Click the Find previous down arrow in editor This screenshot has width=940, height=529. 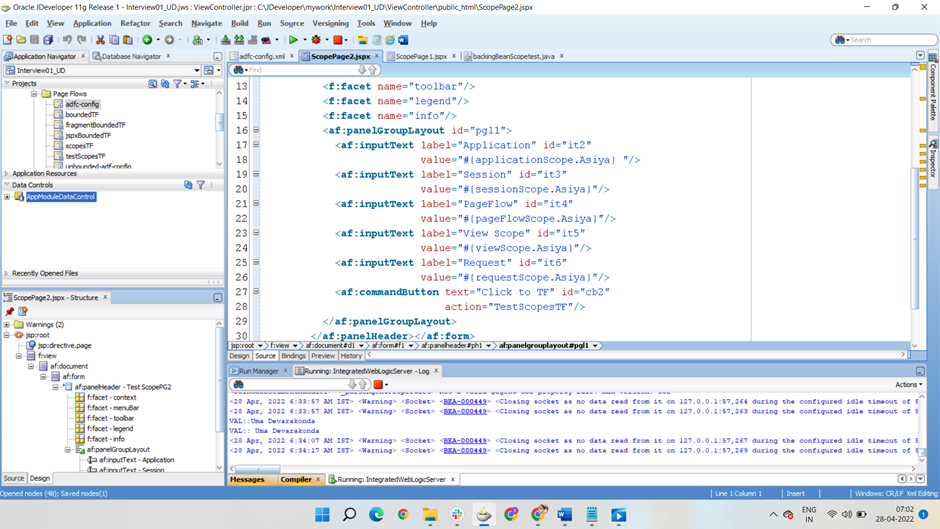click(361, 70)
